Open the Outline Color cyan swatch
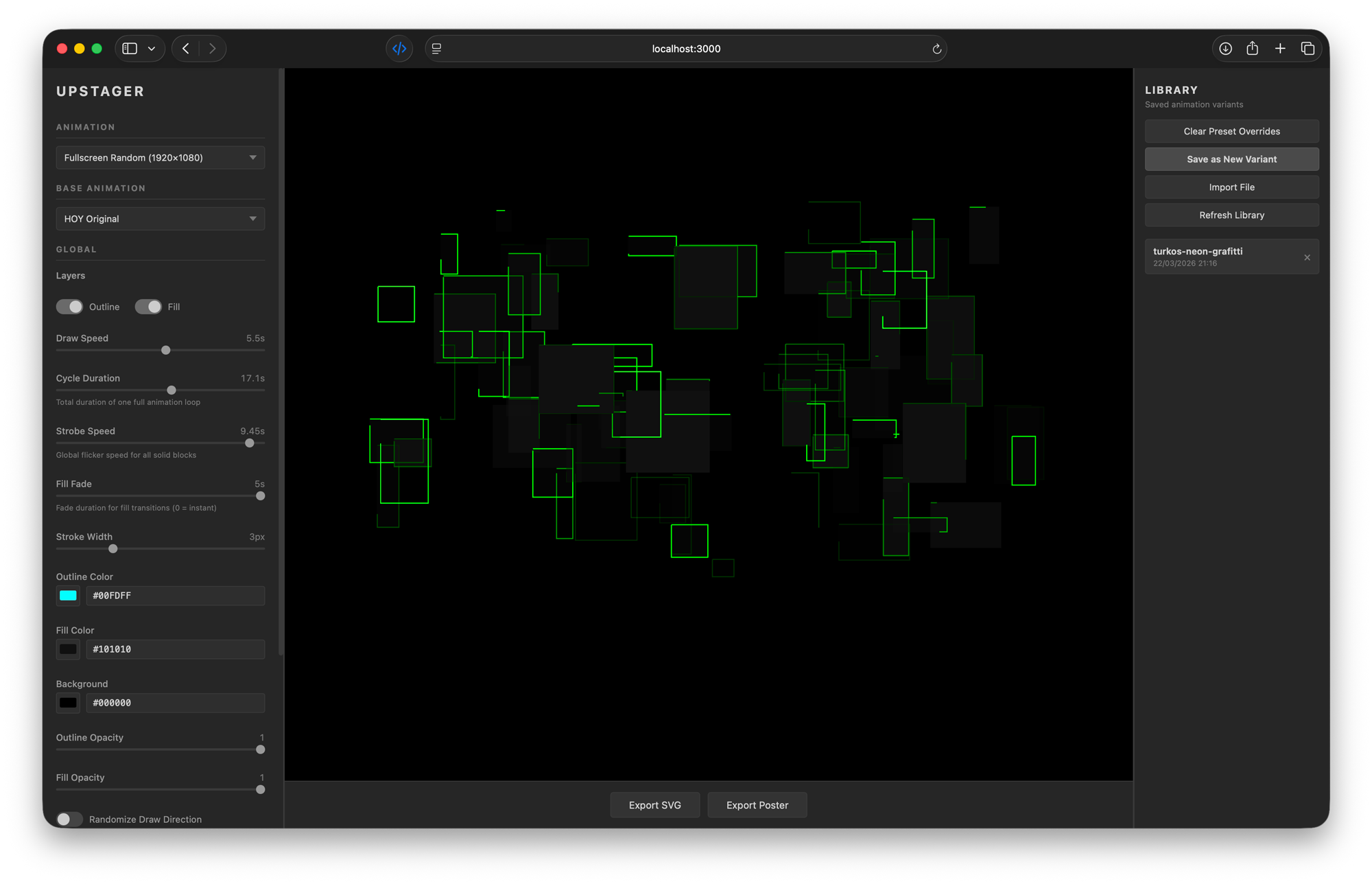The width and height of the screenshot is (1372, 884). pyautogui.click(x=68, y=596)
